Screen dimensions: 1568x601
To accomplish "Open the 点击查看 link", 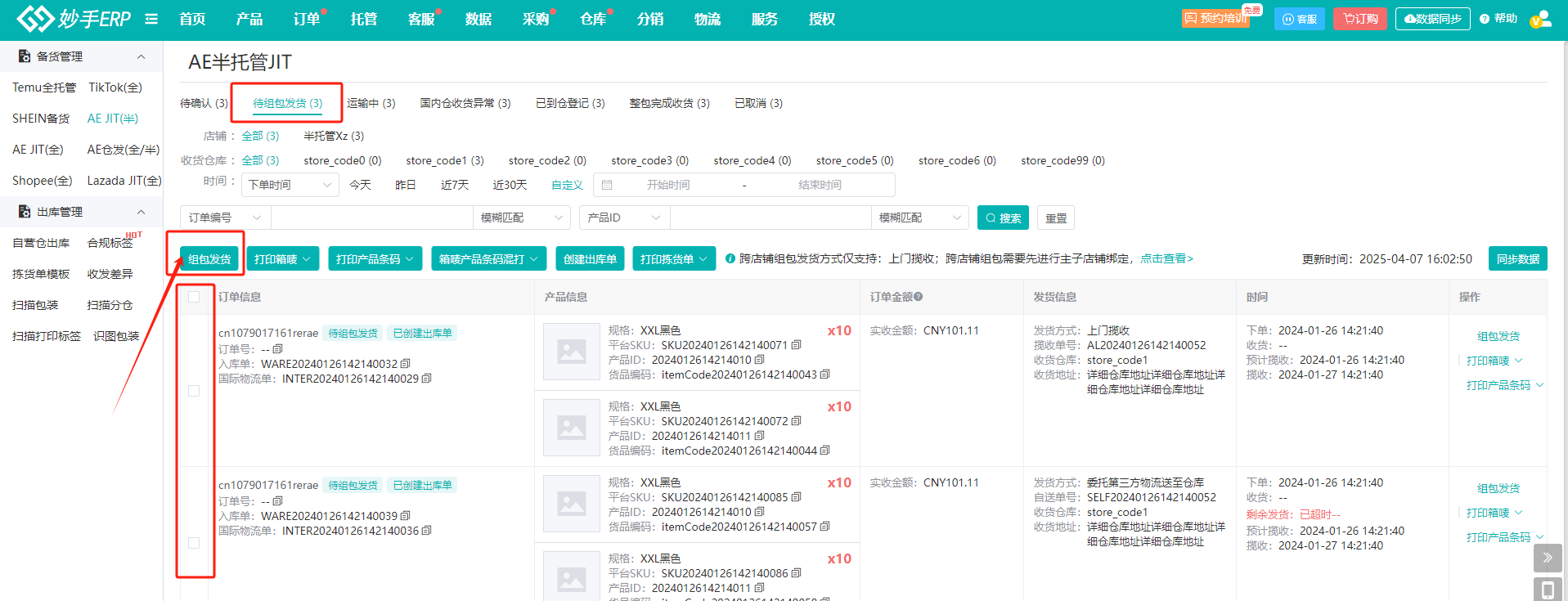I will (x=1167, y=258).
